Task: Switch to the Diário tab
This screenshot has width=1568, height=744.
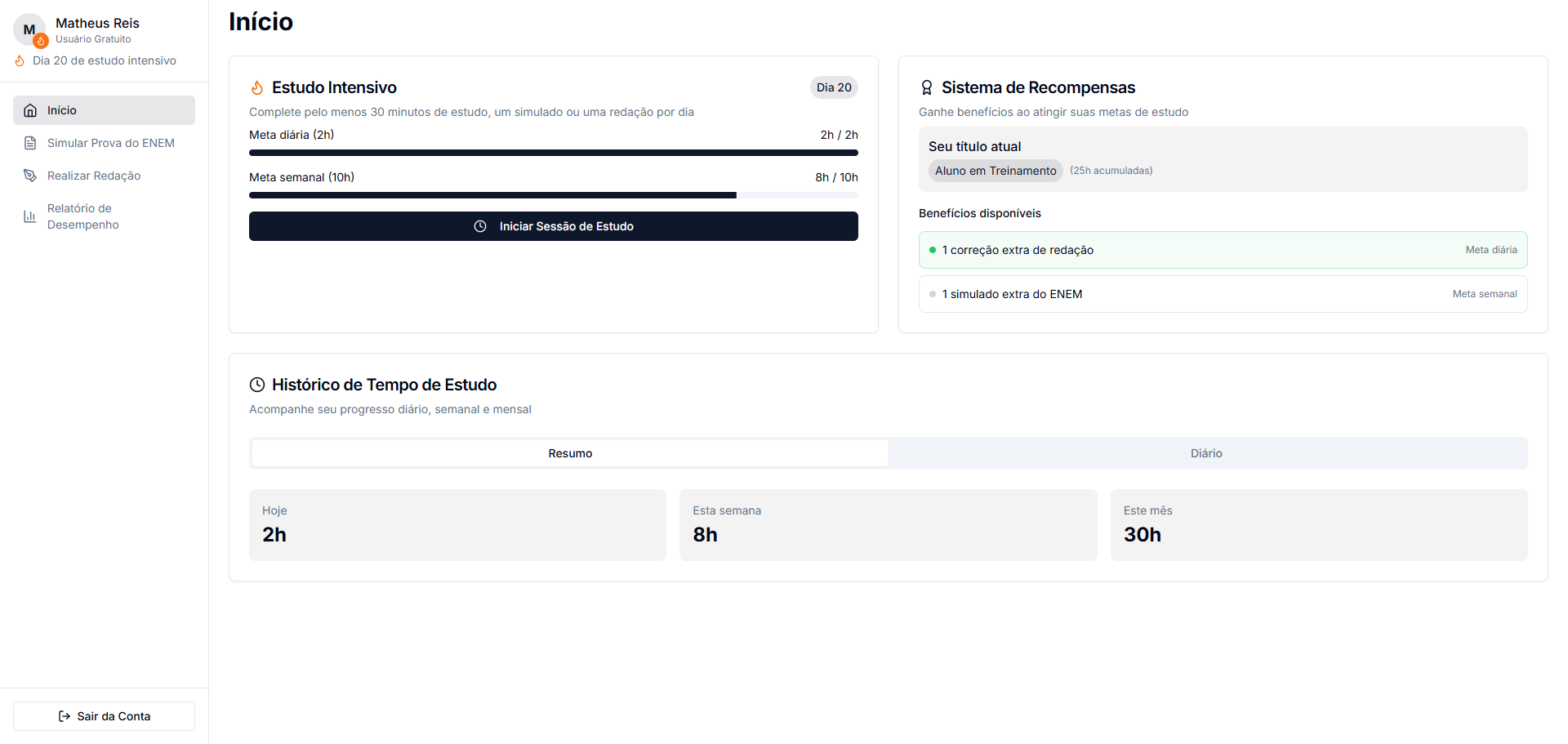Action: [x=1206, y=453]
